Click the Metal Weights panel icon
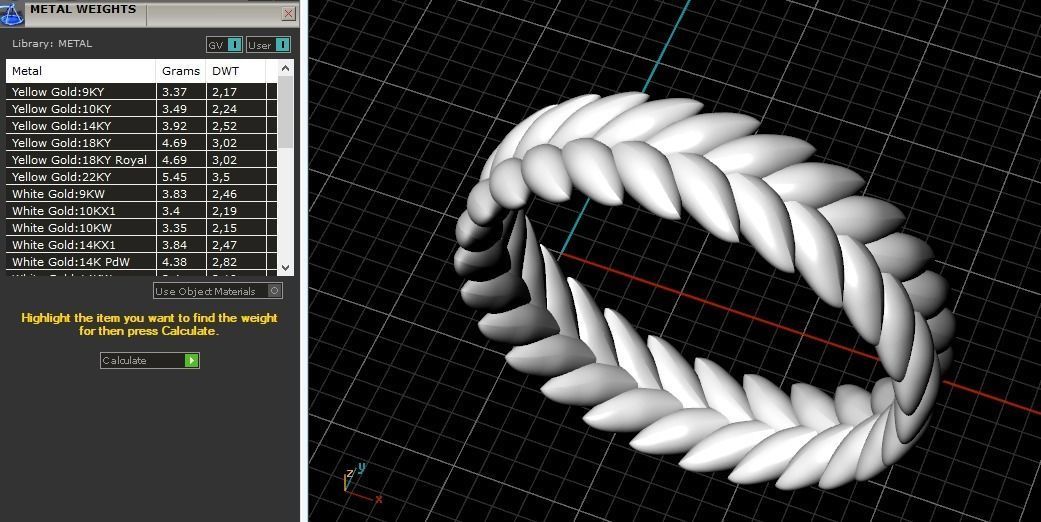Viewport: 1041px width, 522px height. [x=11, y=13]
